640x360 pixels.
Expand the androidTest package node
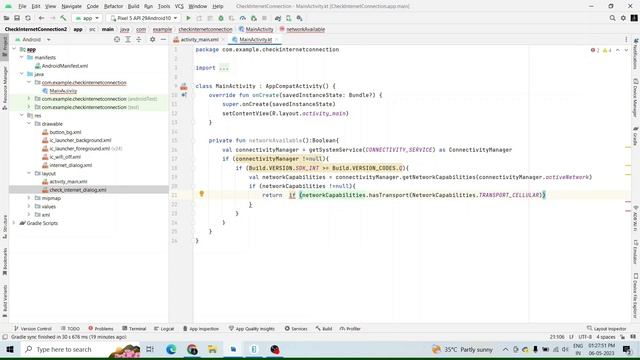coord(29,99)
